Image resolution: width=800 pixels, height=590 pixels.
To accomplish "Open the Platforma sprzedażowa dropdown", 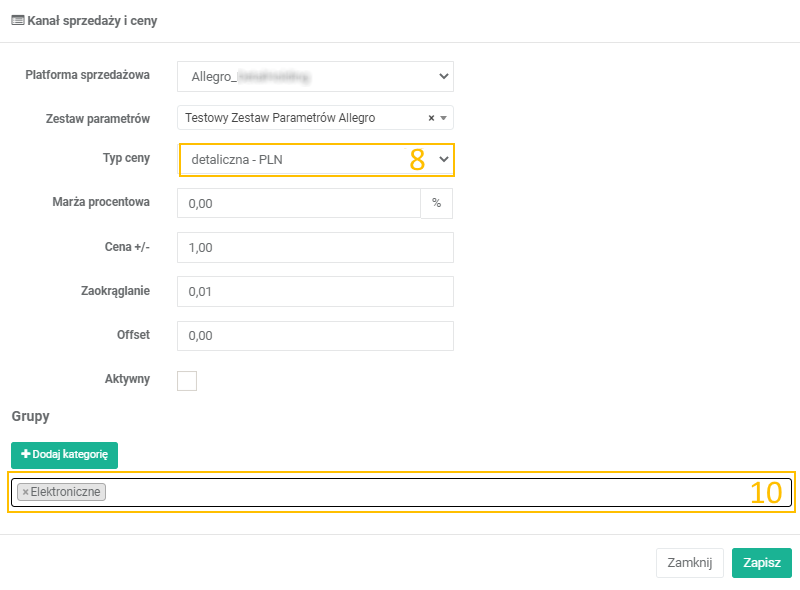I will point(315,76).
